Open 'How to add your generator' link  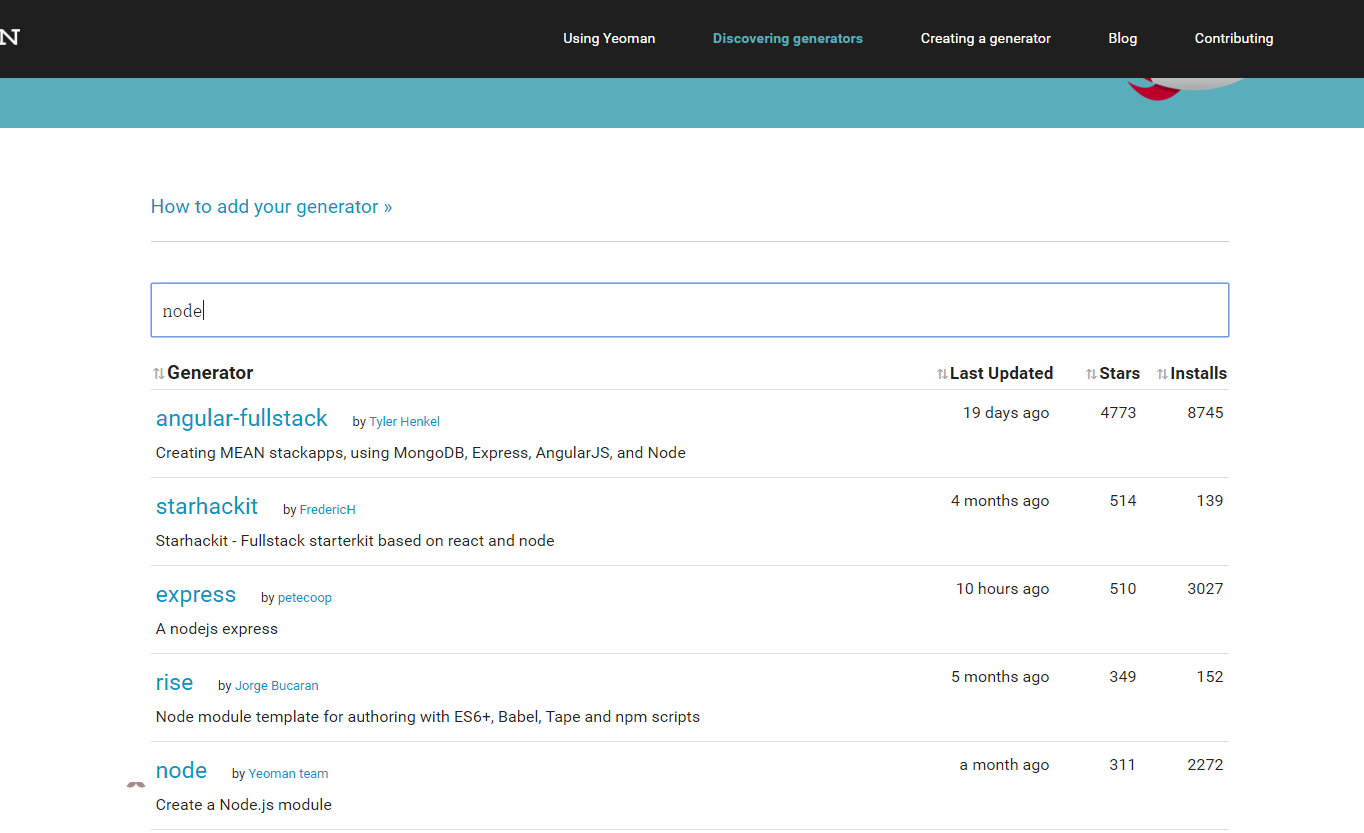(271, 207)
